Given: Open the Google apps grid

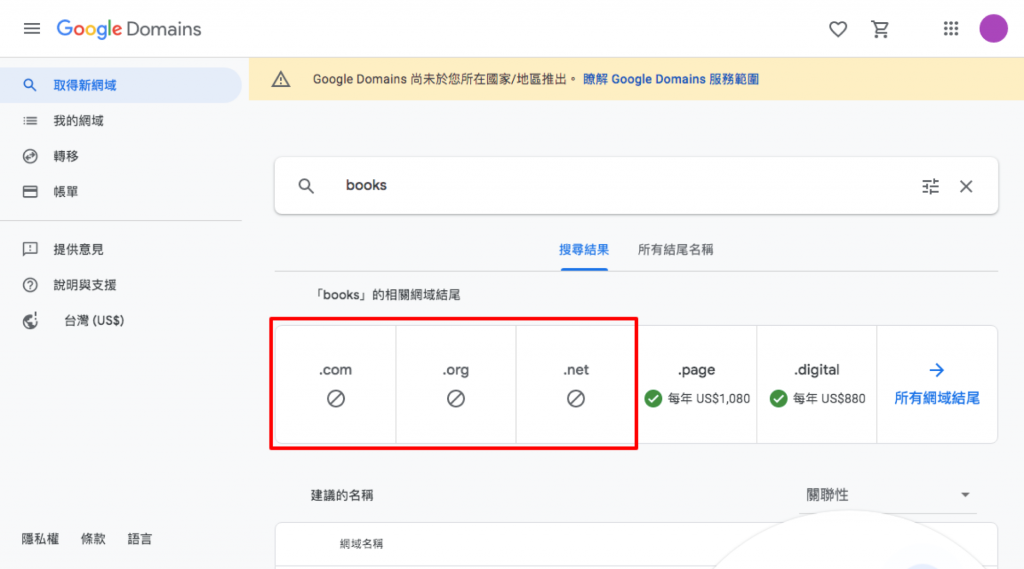Looking at the screenshot, I should click(951, 29).
